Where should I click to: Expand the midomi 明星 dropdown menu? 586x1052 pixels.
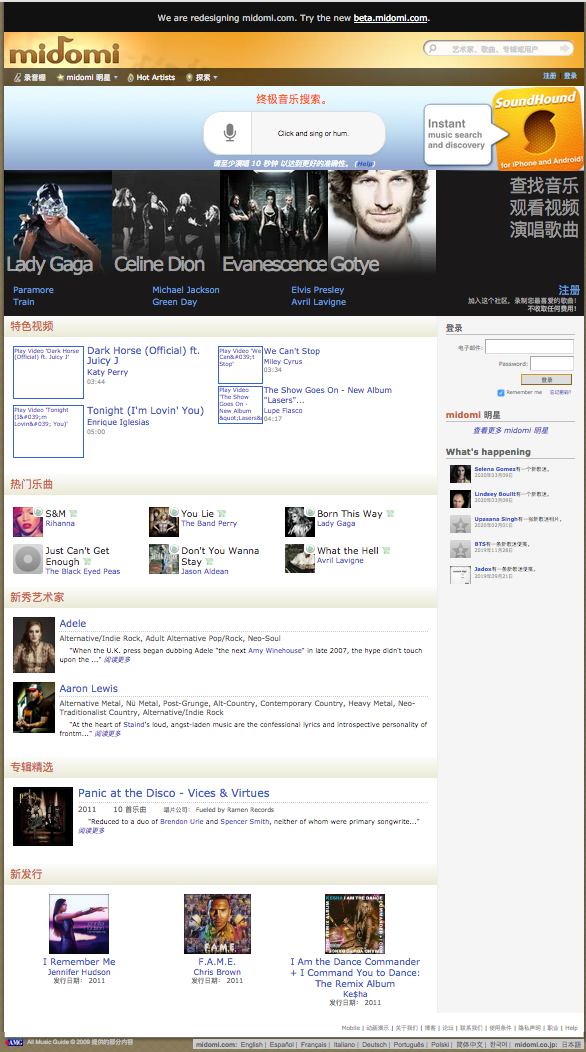(x=87, y=77)
